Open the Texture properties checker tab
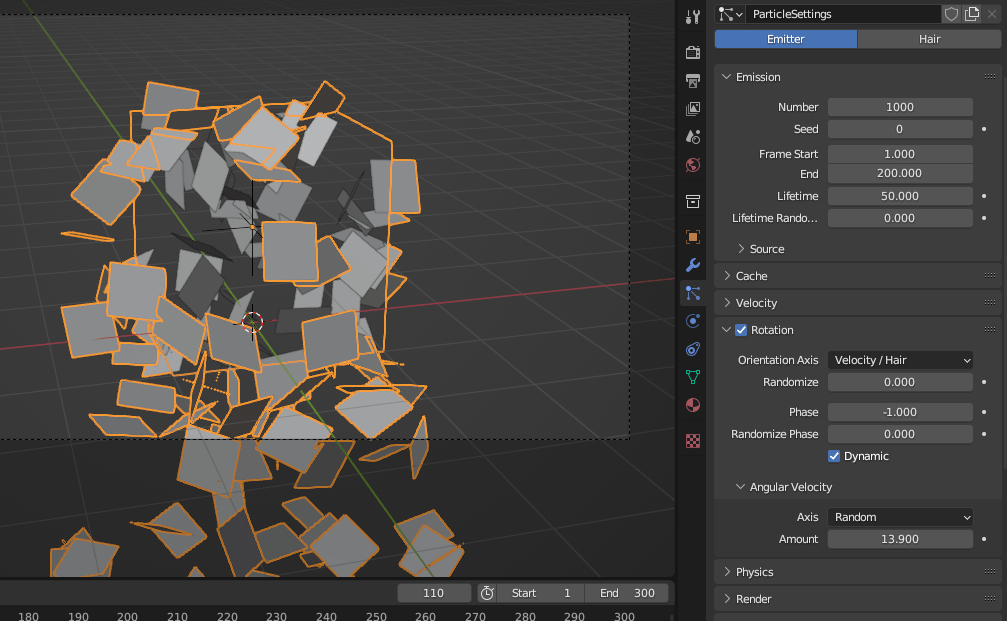This screenshot has height=621, width=1007. point(692,440)
